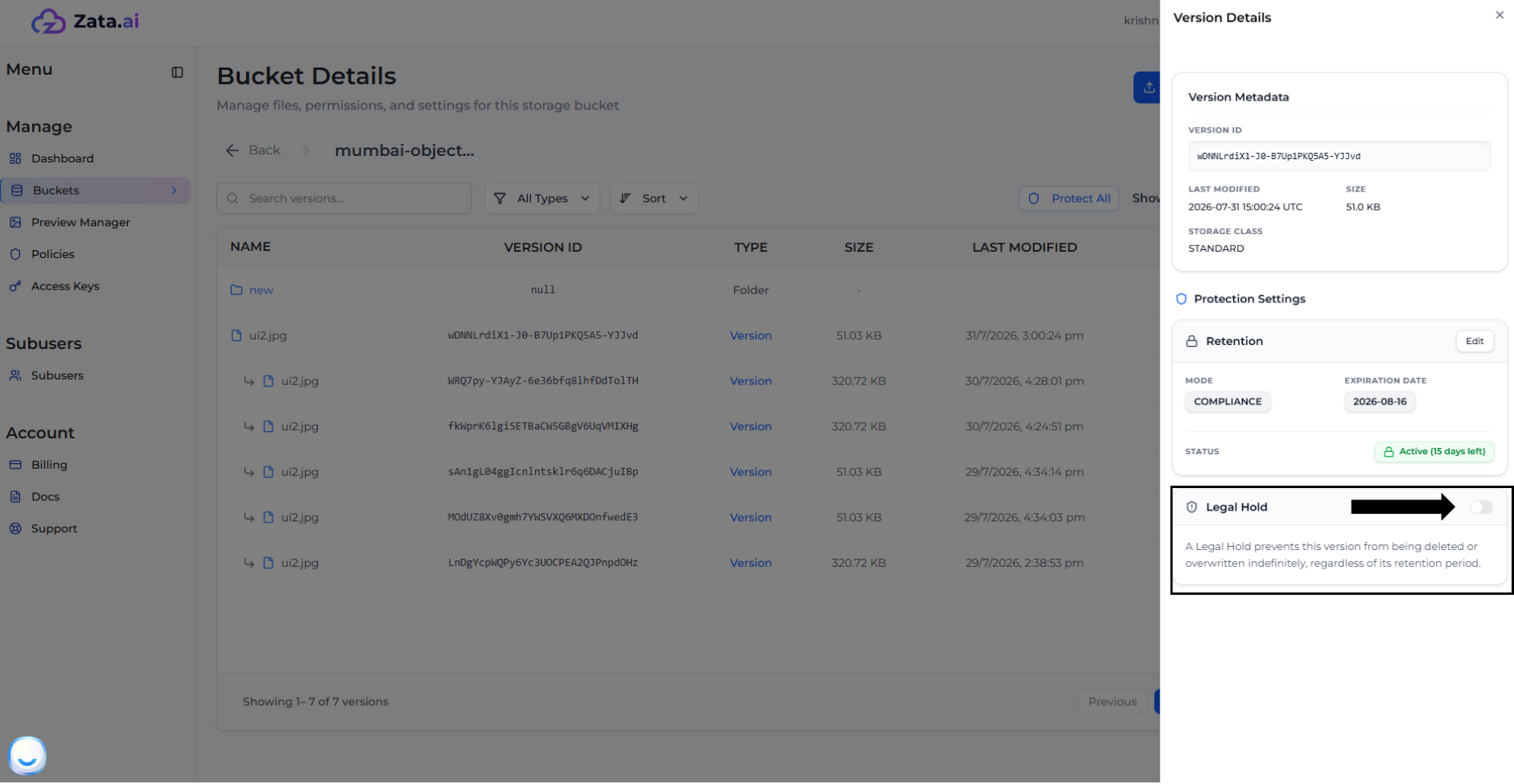Open the All Types filter dropdown
Screen dimensions: 1514x784
(542, 199)
